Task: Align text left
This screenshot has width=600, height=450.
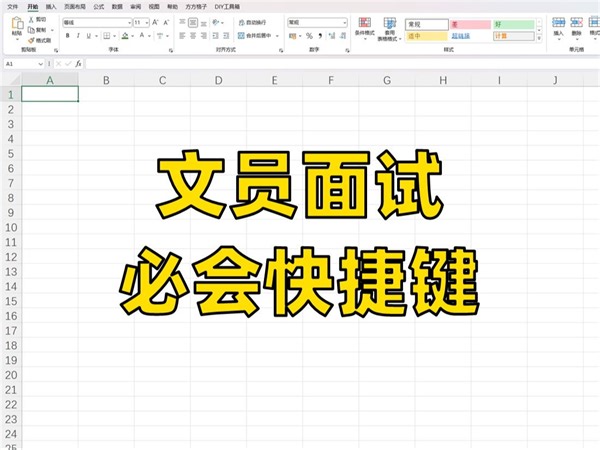Action: pyautogui.click(x=182, y=36)
